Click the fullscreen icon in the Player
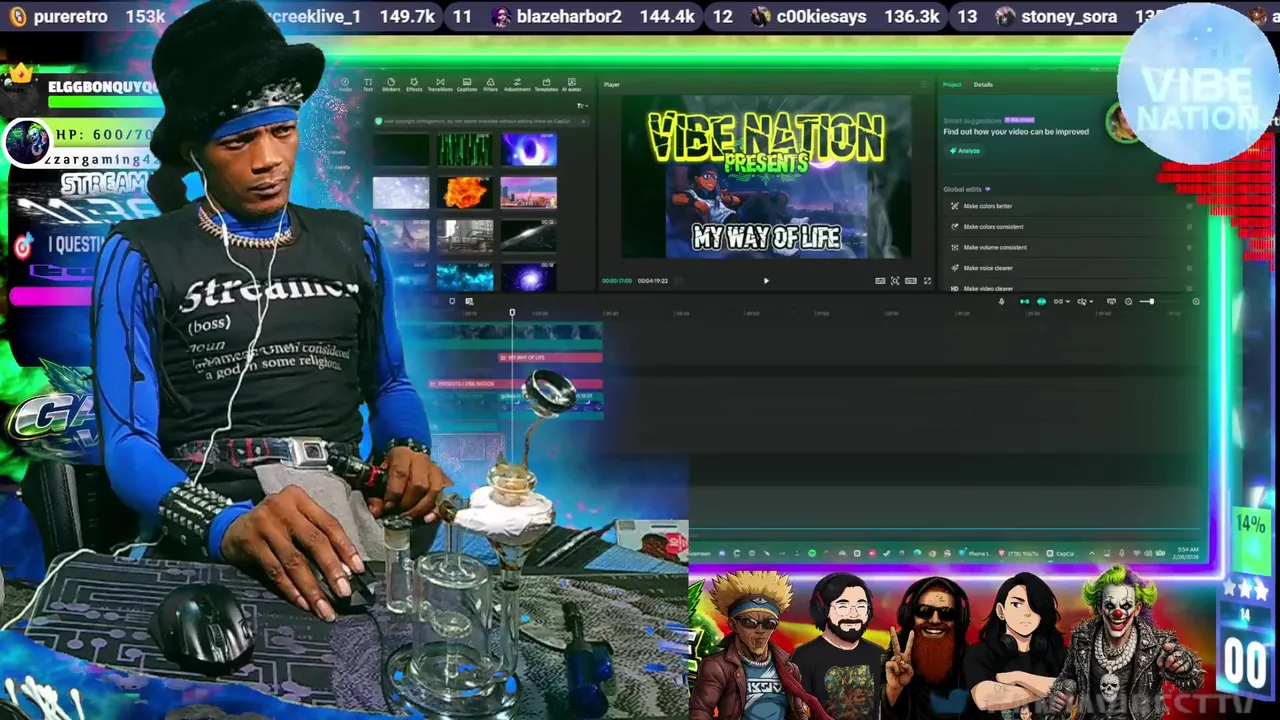 (x=927, y=281)
